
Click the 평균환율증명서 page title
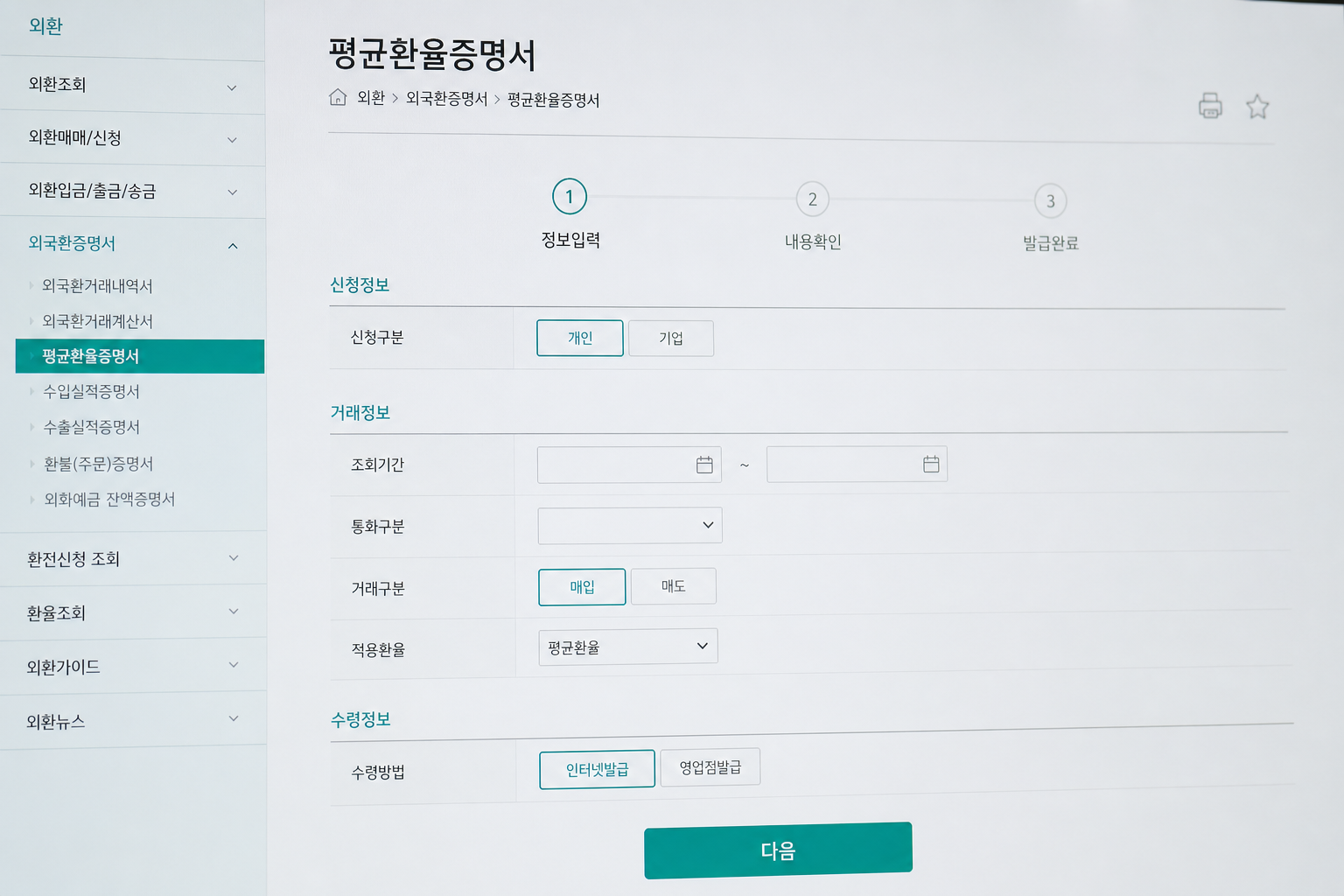click(x=431, y=54)
